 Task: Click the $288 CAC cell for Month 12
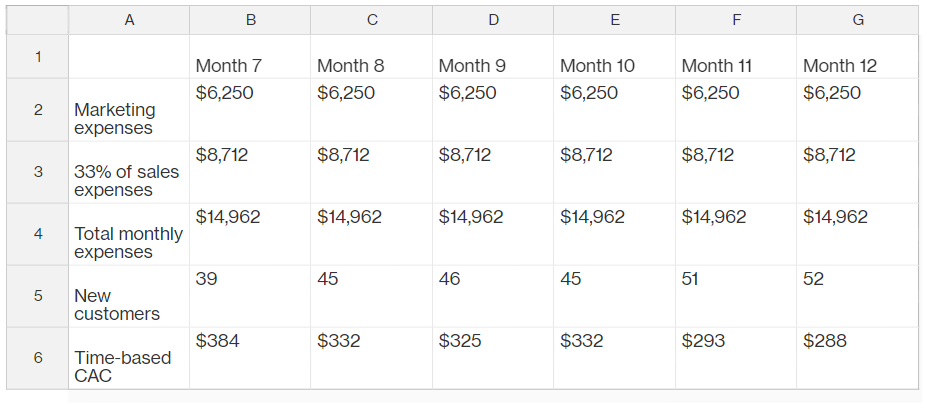(x=858, y=358)
